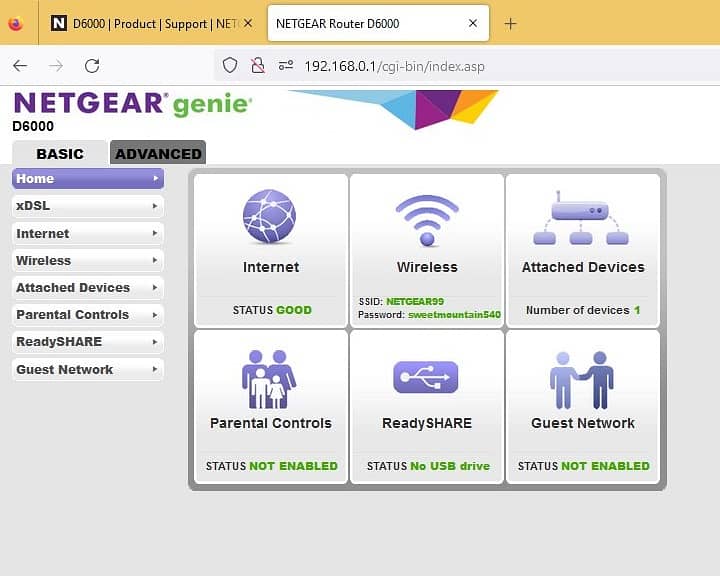Open a new browser tab
720x576 pixels.
[x=510, y=23]
